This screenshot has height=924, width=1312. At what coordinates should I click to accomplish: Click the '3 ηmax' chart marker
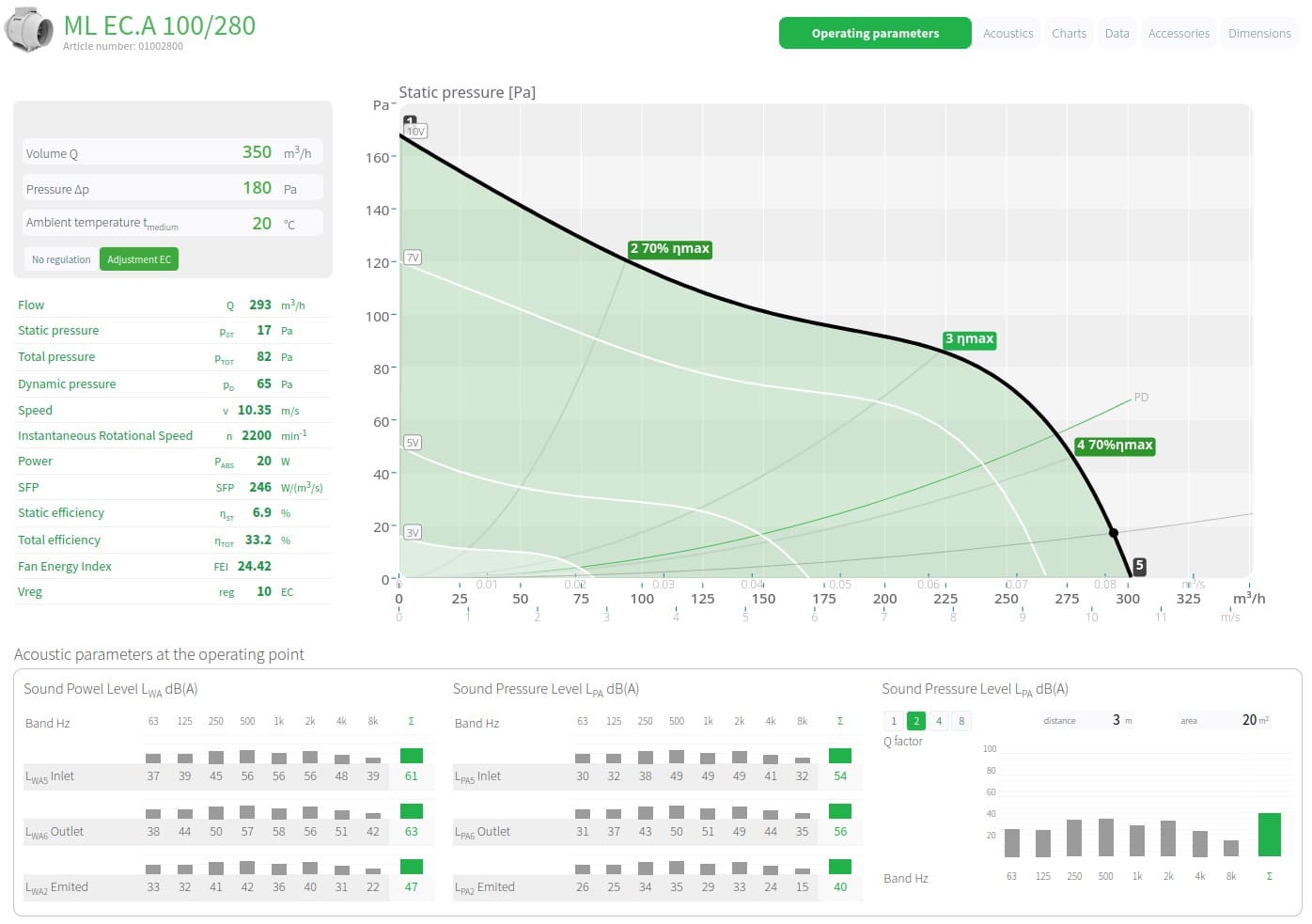coord(969,339)
